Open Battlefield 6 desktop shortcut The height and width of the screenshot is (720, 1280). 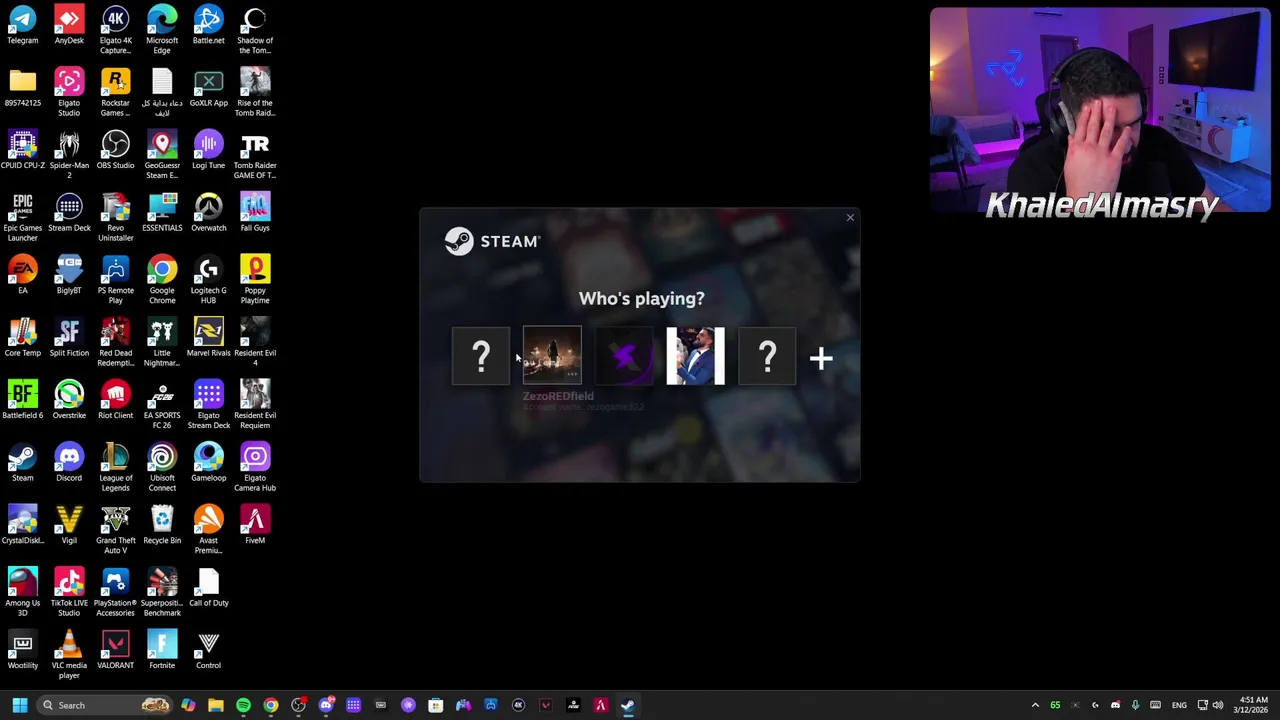(22, 401)
